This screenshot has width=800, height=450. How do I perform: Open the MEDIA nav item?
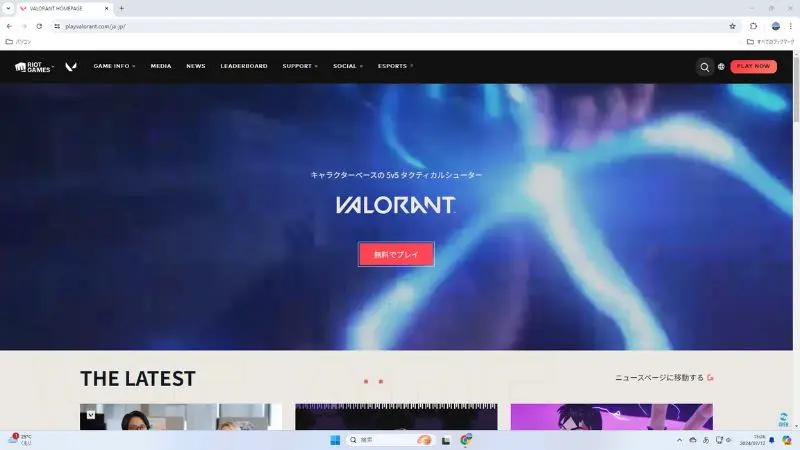coord(161,66)
